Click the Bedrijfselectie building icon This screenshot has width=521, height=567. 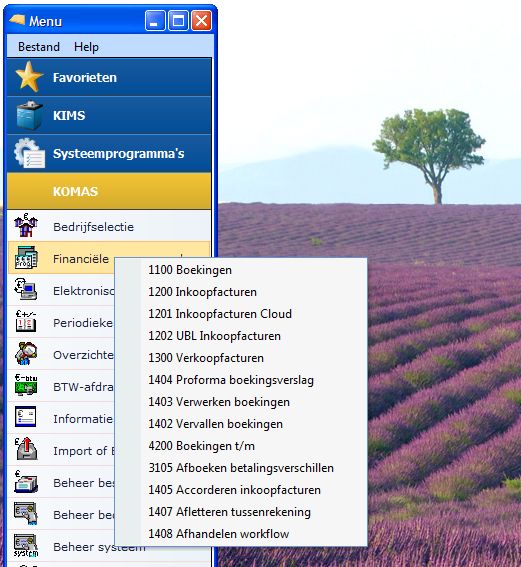(x=26, y=226)
